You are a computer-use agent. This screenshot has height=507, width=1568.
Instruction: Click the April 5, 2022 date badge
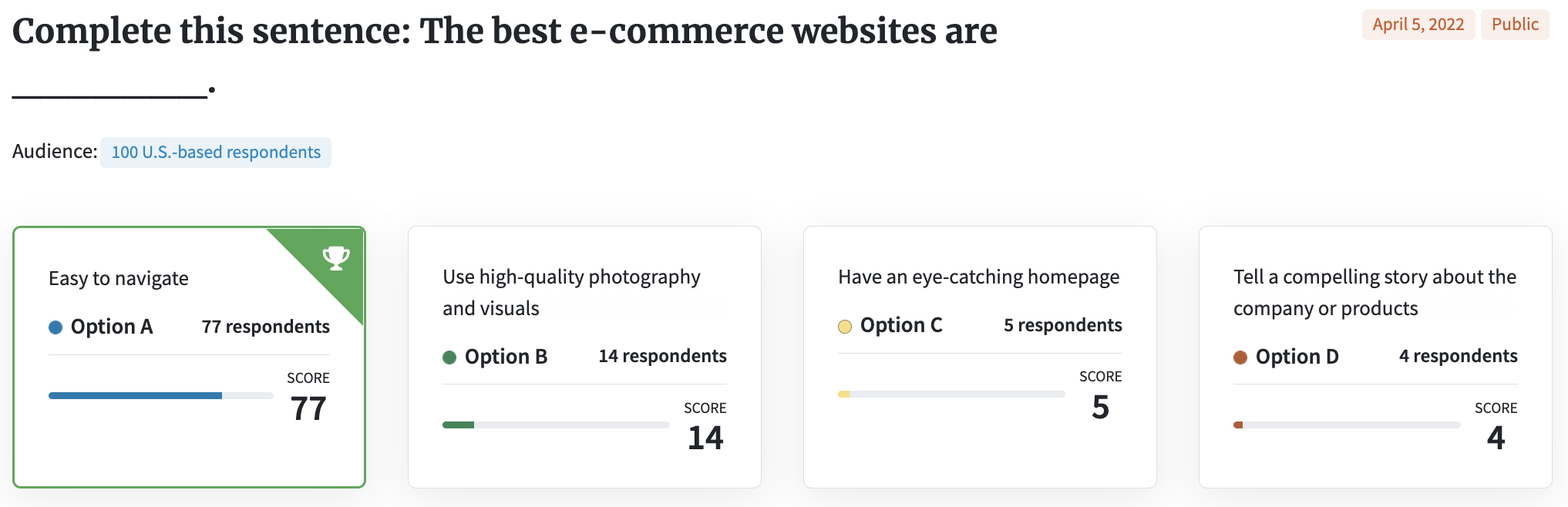1418,25
